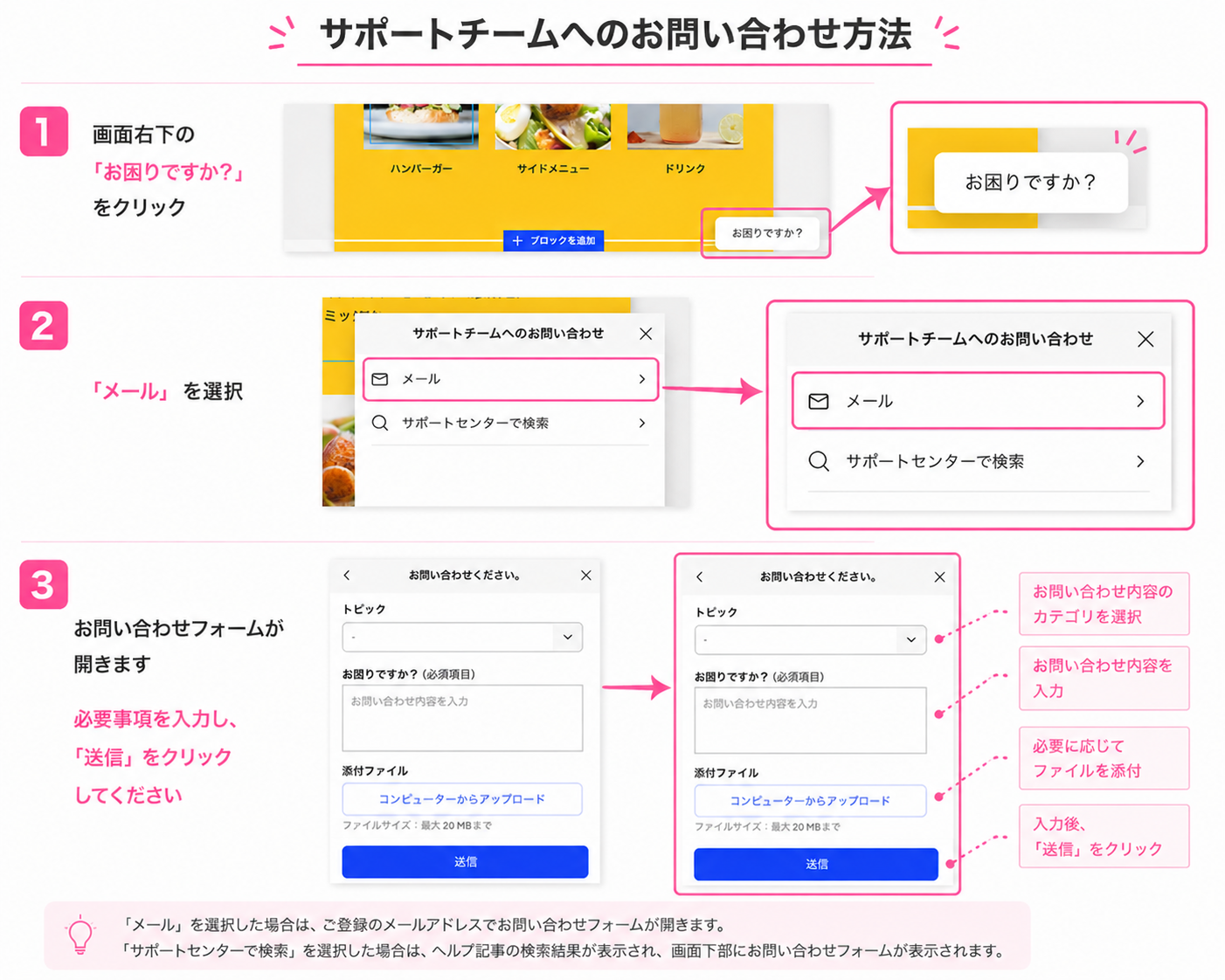Image resolution: width=1225 pixels, height=980 pixels.
Task: Click the plus icon of ブロックを追加
Action: point(517,240)
